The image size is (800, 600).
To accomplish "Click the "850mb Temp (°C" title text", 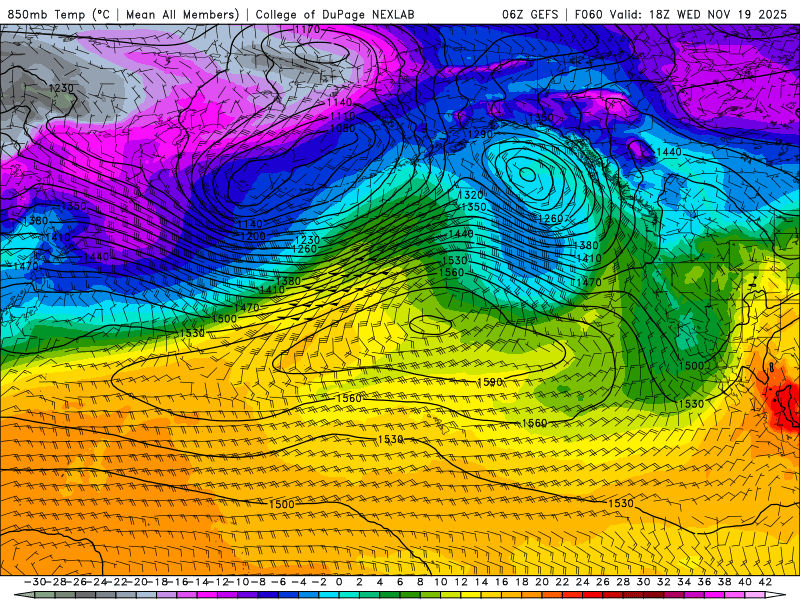I will click(x=59, y=15).
